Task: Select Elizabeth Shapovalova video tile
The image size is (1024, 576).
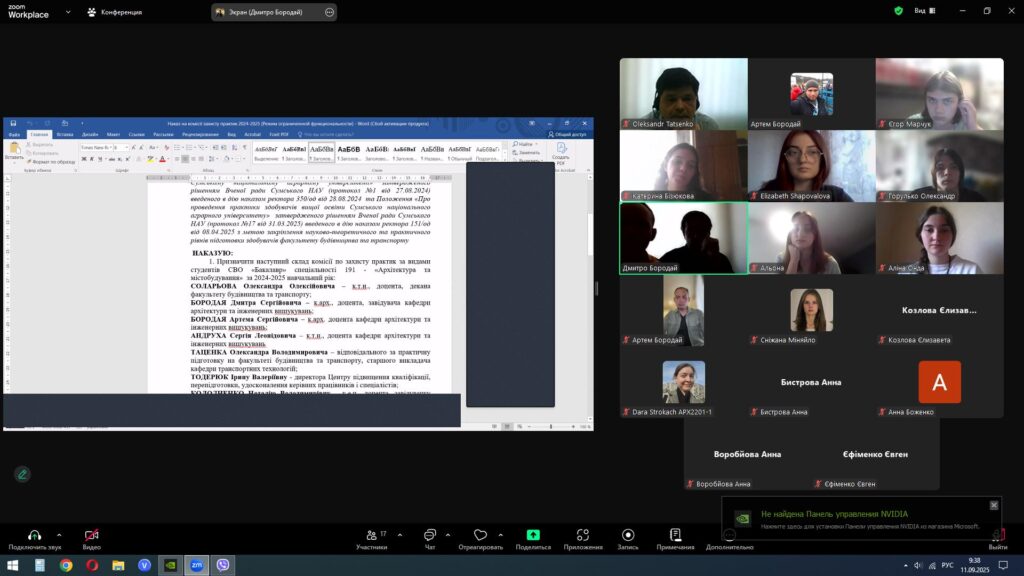Action: coord(812,166)
